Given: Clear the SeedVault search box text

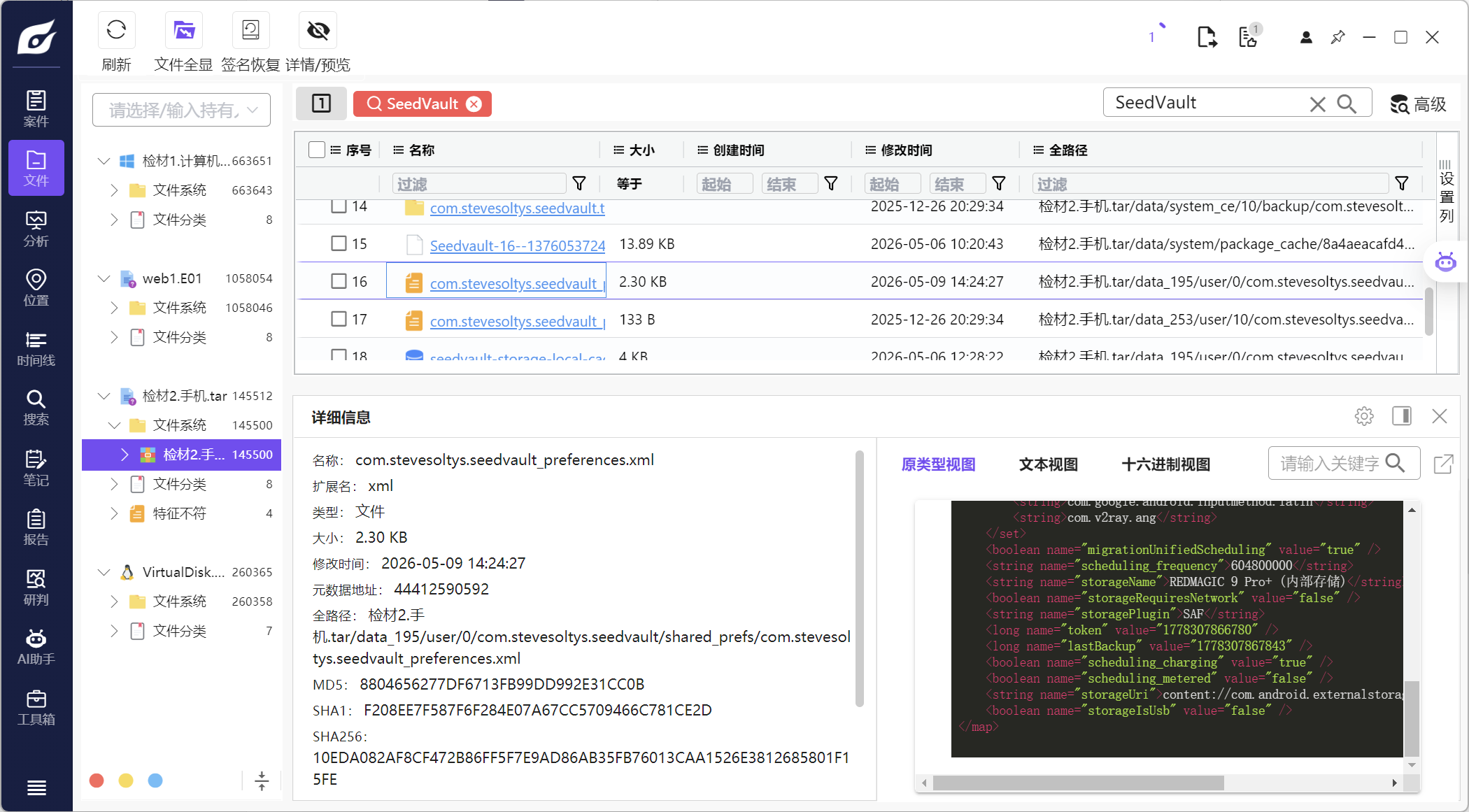Looking at the screenshot, I should (1318, 104).
